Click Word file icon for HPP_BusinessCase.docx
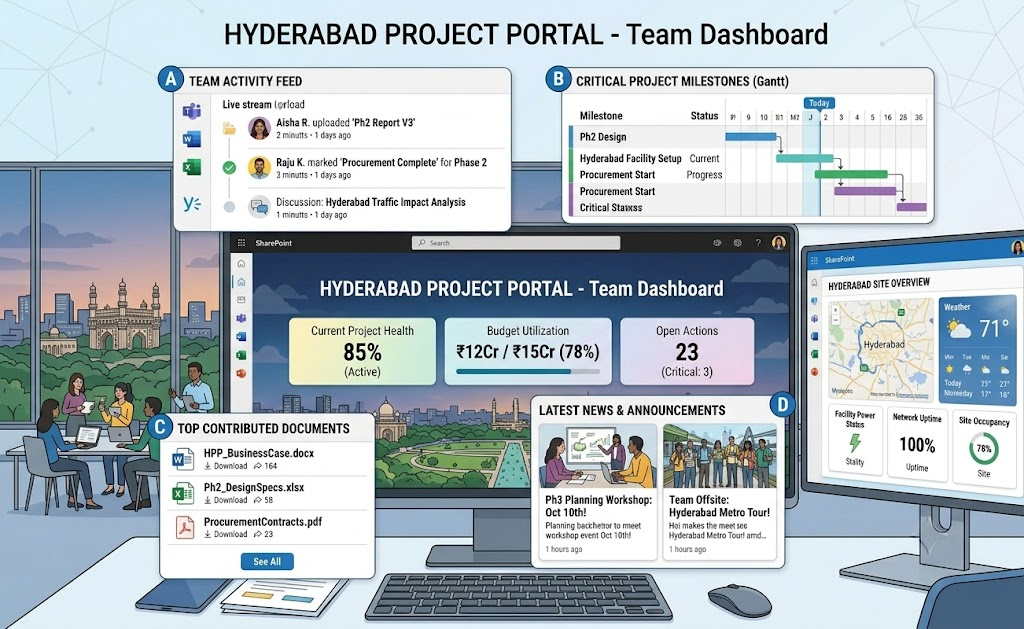1024x629 pixels. [182, 459]
